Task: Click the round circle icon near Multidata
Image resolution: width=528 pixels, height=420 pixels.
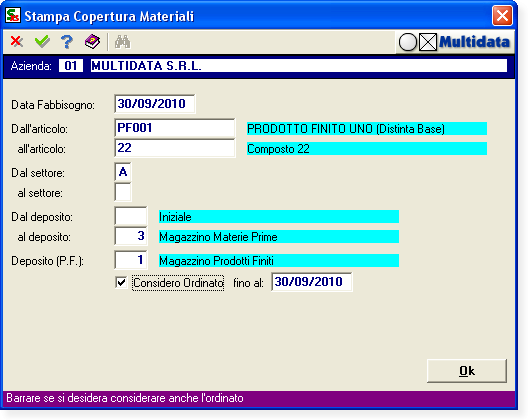Action: 408,42
